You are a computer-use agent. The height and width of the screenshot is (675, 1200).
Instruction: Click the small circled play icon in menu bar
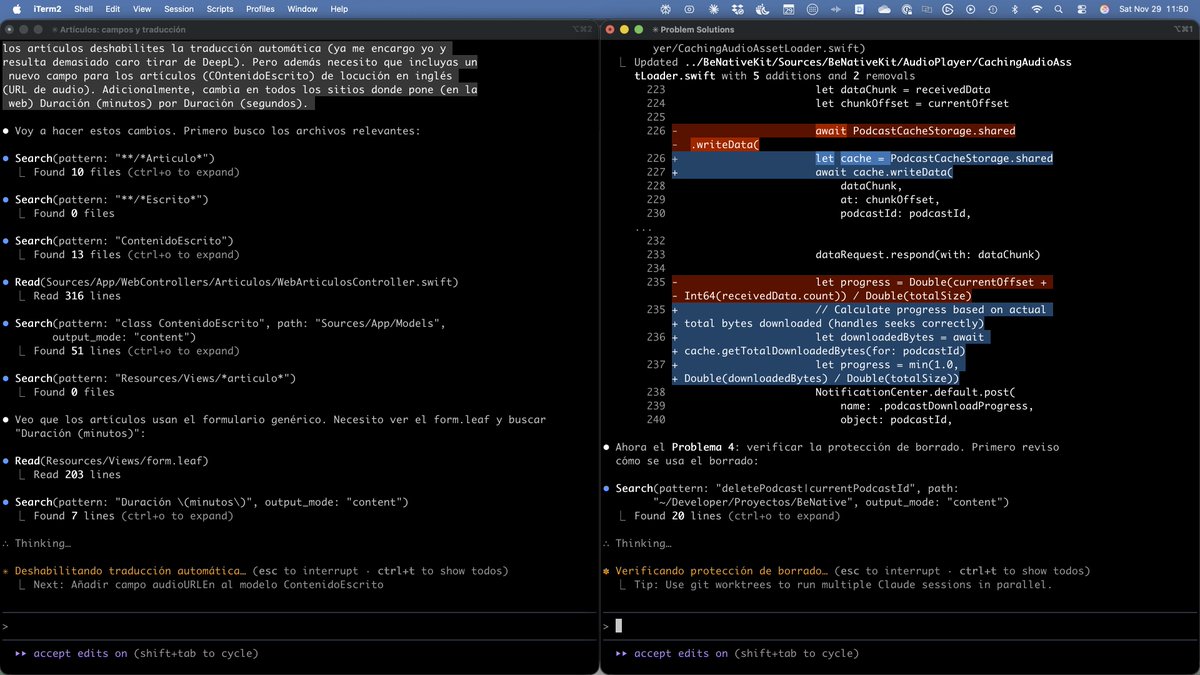pos(970,9)
